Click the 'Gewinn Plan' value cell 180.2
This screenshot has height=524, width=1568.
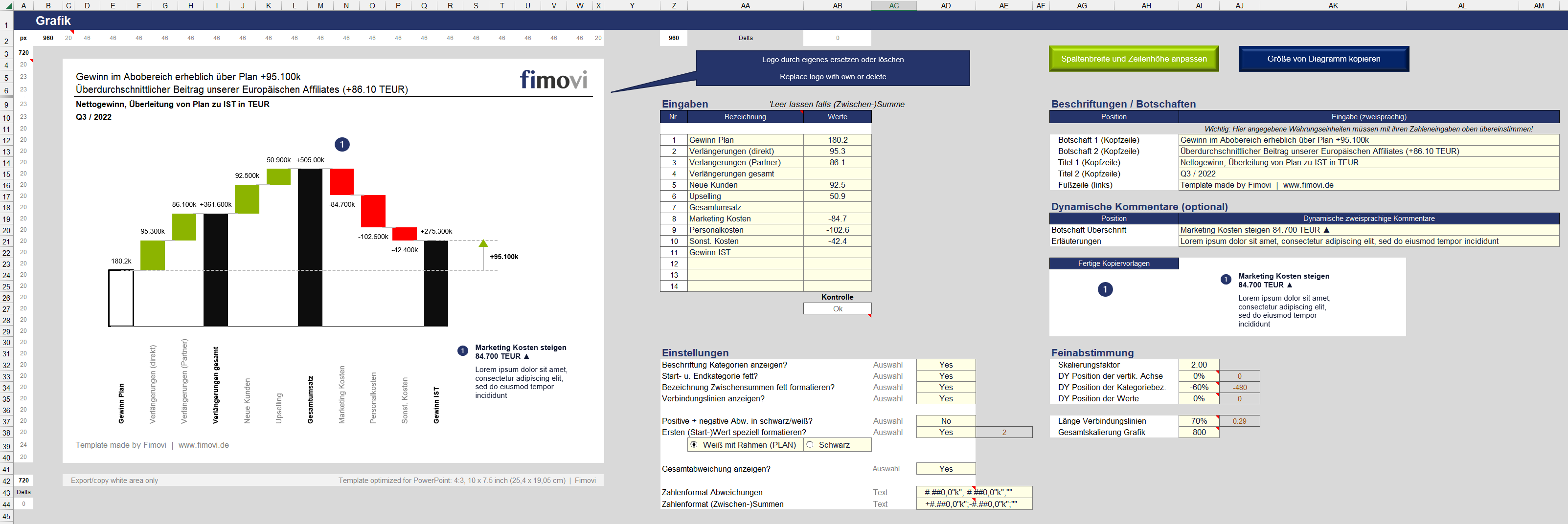click(x=838, y=140)
